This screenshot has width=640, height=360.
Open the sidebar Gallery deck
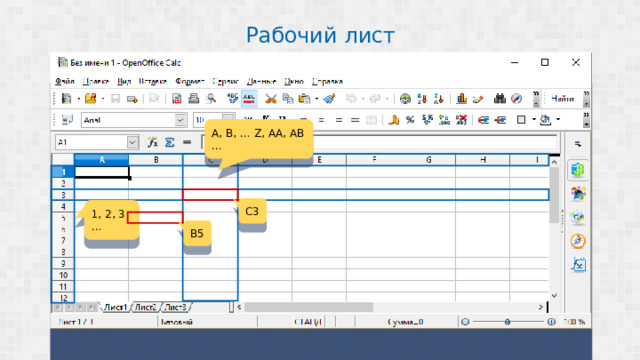click(x=578, y=193)
